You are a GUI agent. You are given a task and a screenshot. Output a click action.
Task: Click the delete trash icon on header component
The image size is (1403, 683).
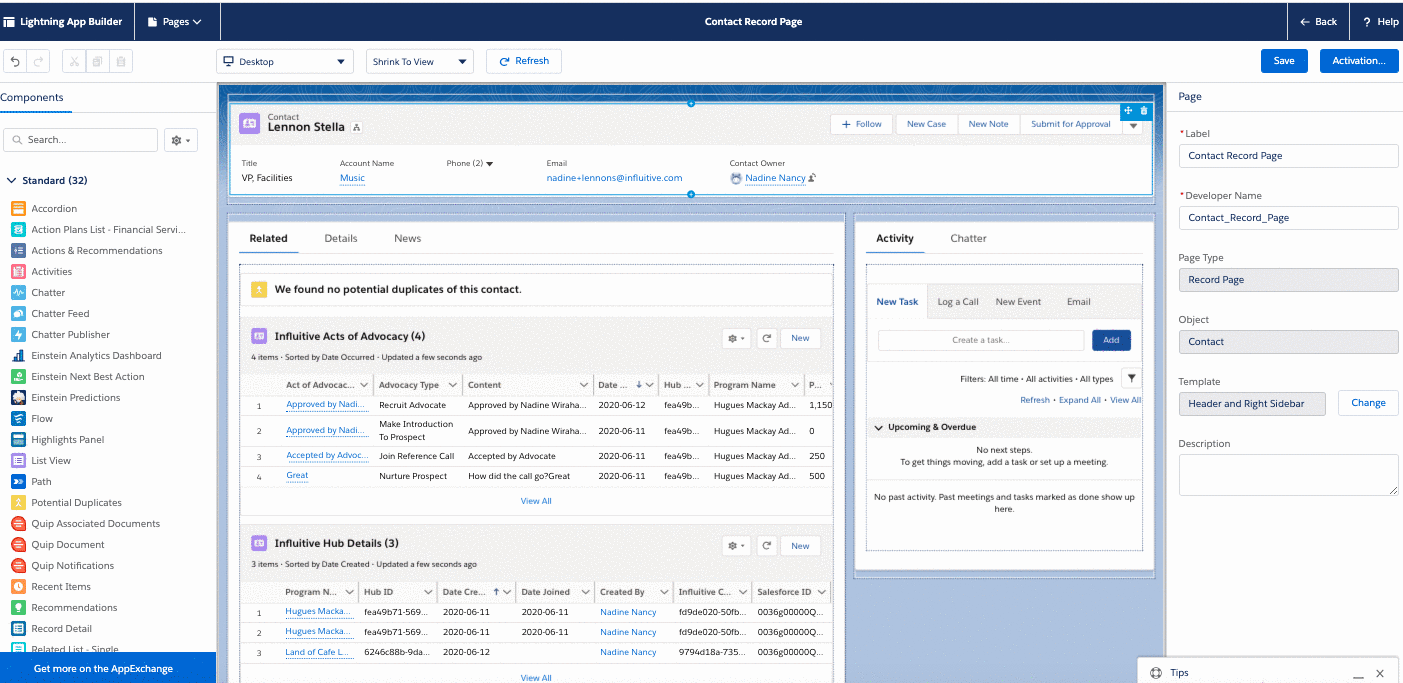(x=1144, y=111)
